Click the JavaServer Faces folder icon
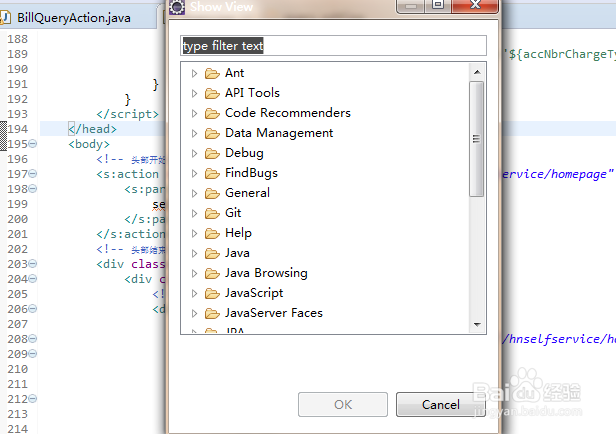This screenshot has width=616, height=434. pos(212,313)
